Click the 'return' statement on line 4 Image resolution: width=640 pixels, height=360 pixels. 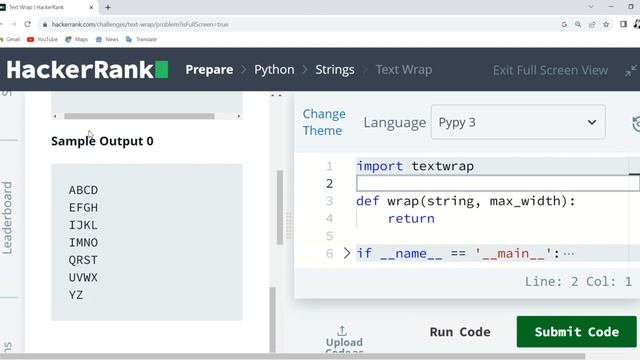[411, 219]
